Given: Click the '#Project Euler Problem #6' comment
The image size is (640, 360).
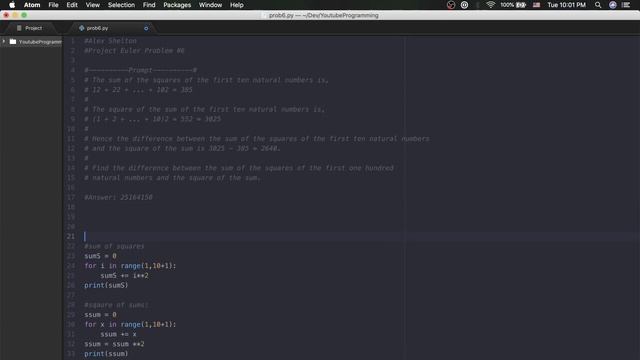Looking at the screenshot, I should 134,51.
